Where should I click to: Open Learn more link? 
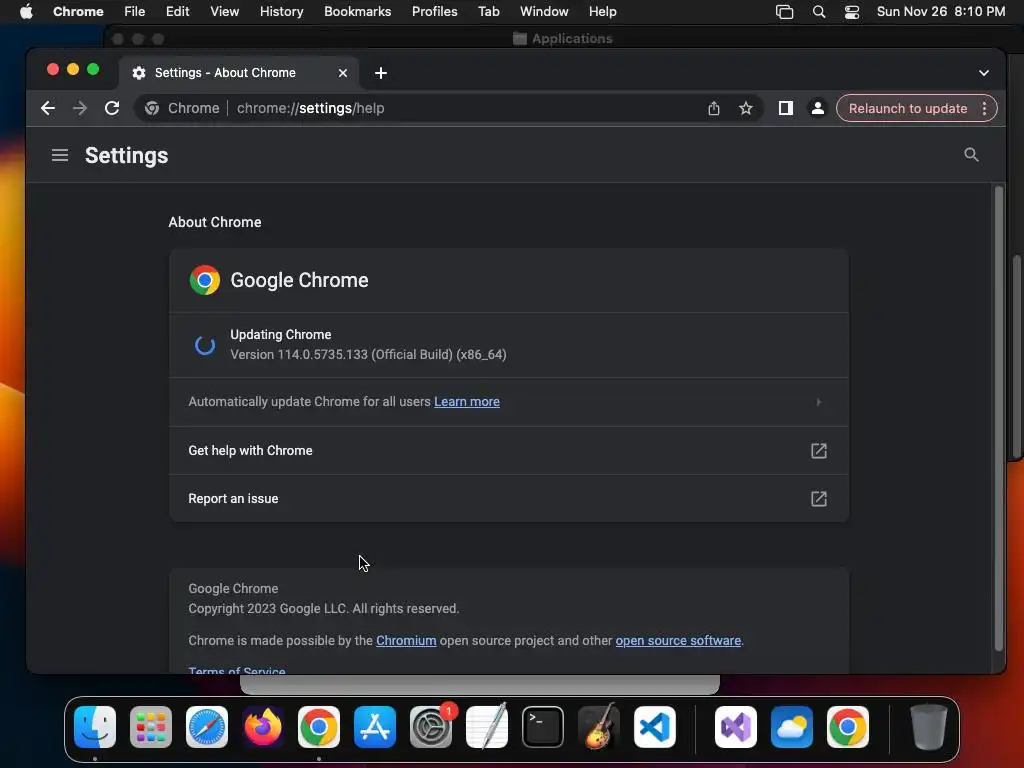[x=467, y=402]
